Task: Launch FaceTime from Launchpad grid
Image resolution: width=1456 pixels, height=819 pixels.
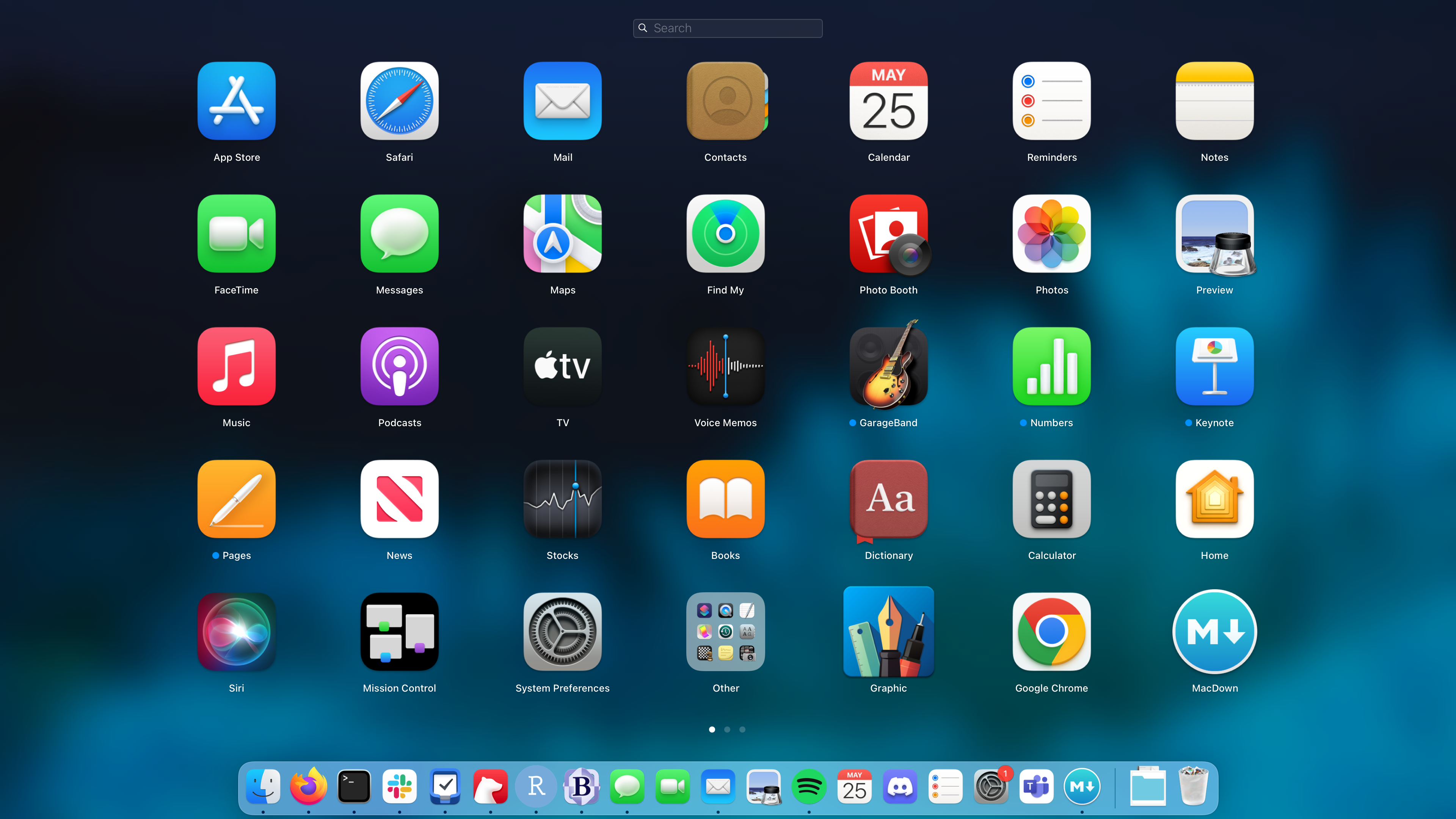Action: (236, 234)
